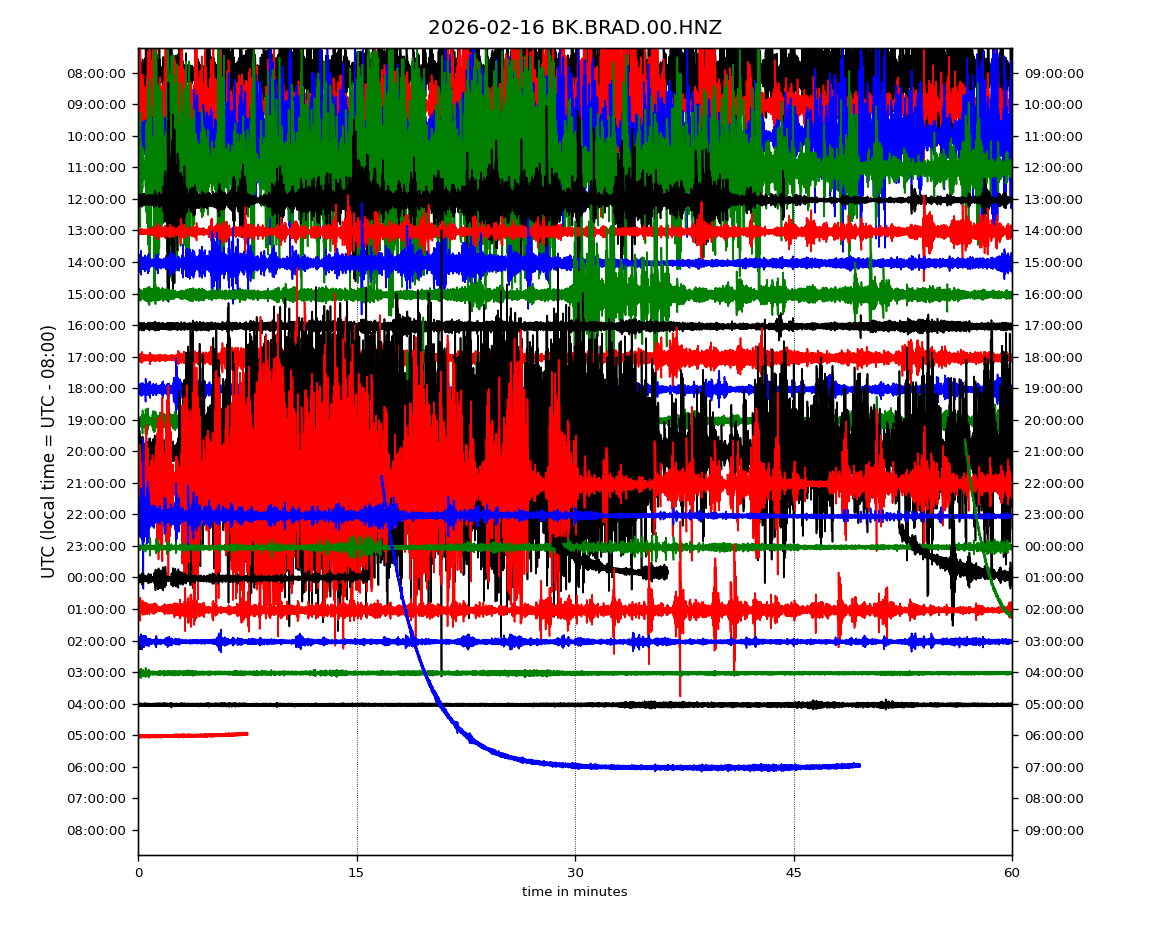Click the short red trace at 05:00:00
This screenshot has height=950, width=1150.
click(195, 735)
